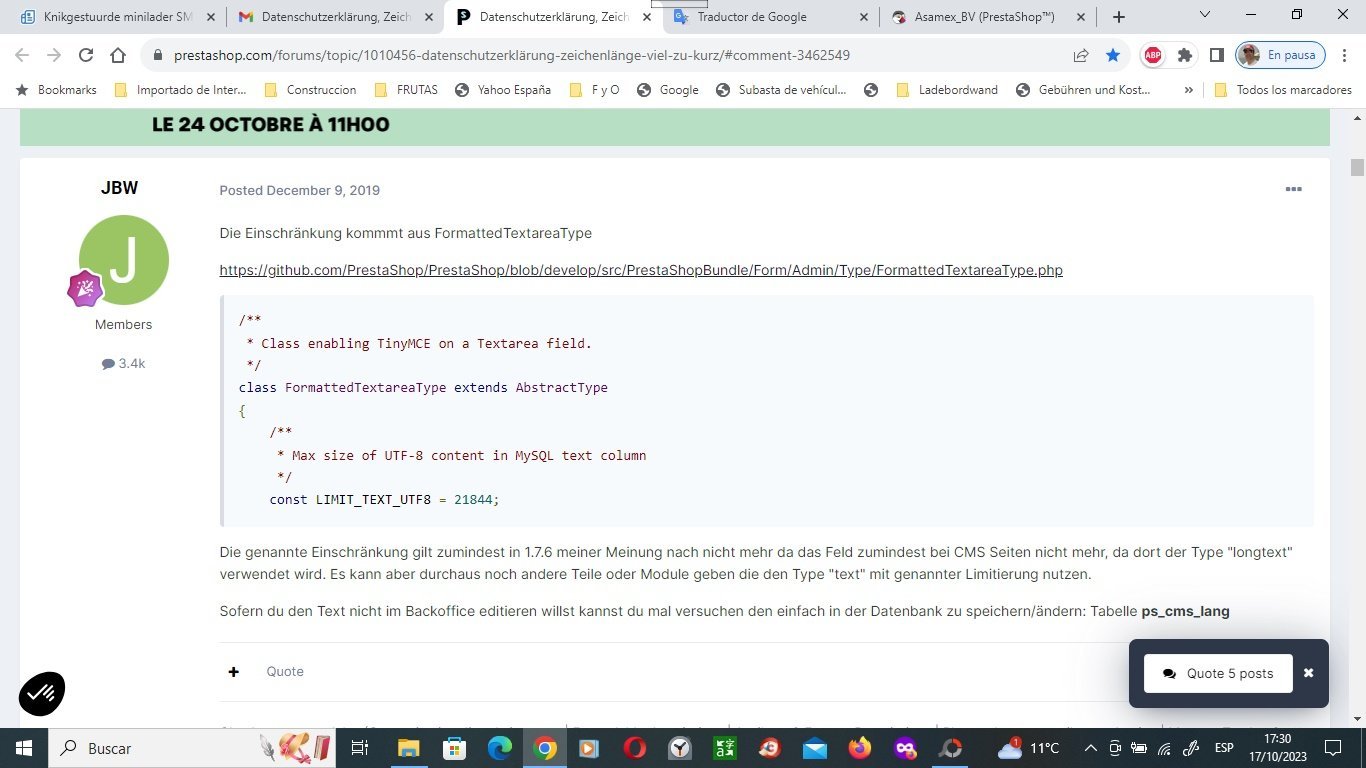Open the Windows Start menu
This screenshot has width=1366, height=768.
click(24, 748)
